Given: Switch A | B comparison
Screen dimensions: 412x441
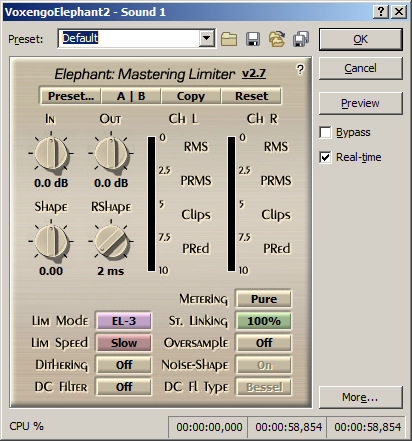Looking at the screenshot, I should coord(131,96).
